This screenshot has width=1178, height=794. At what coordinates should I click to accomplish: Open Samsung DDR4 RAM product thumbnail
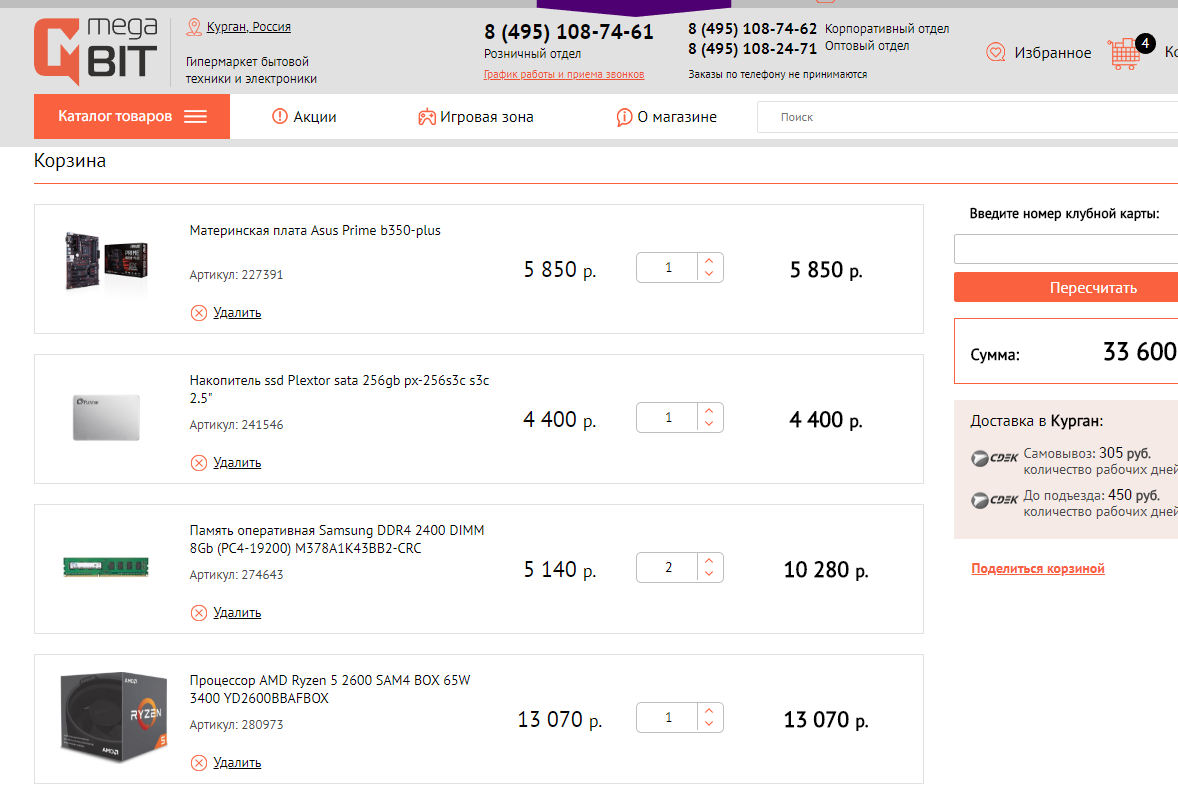[x=106, y=567]
